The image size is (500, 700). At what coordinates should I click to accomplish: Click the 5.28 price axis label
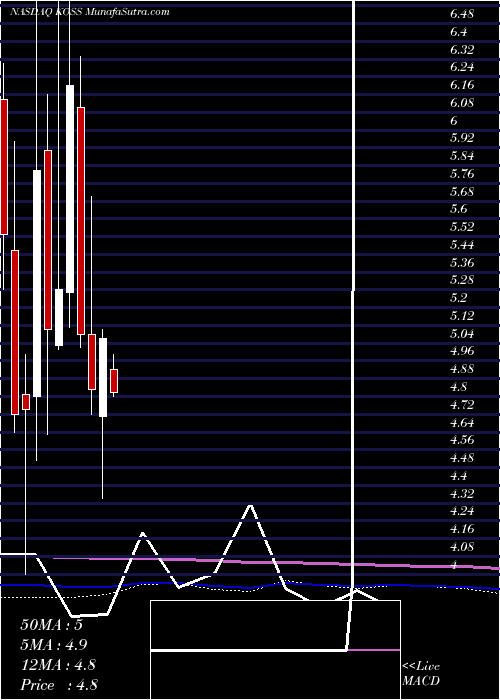[x=462, y=280]
